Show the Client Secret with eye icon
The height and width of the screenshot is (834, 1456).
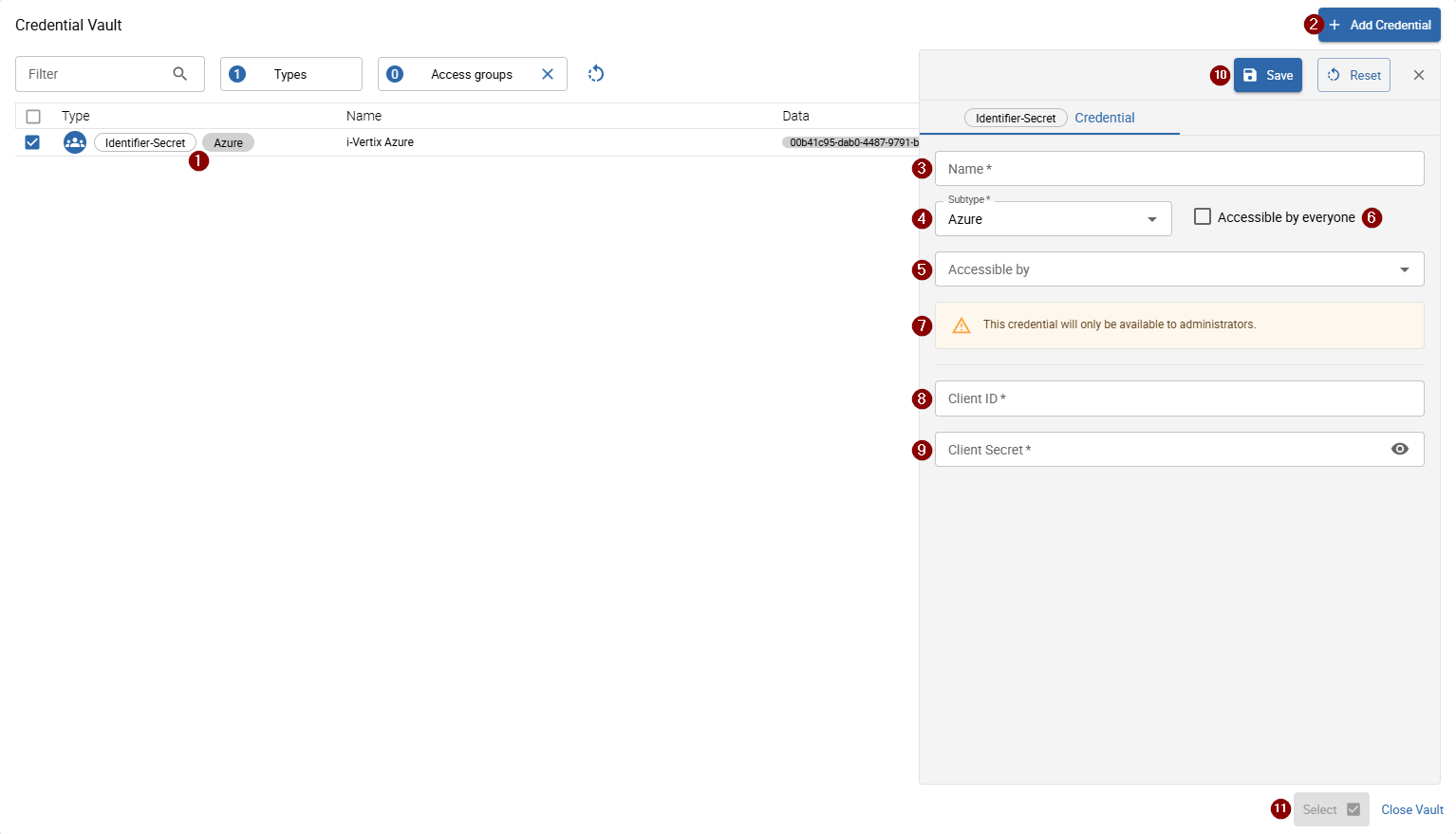(1400, 450)
